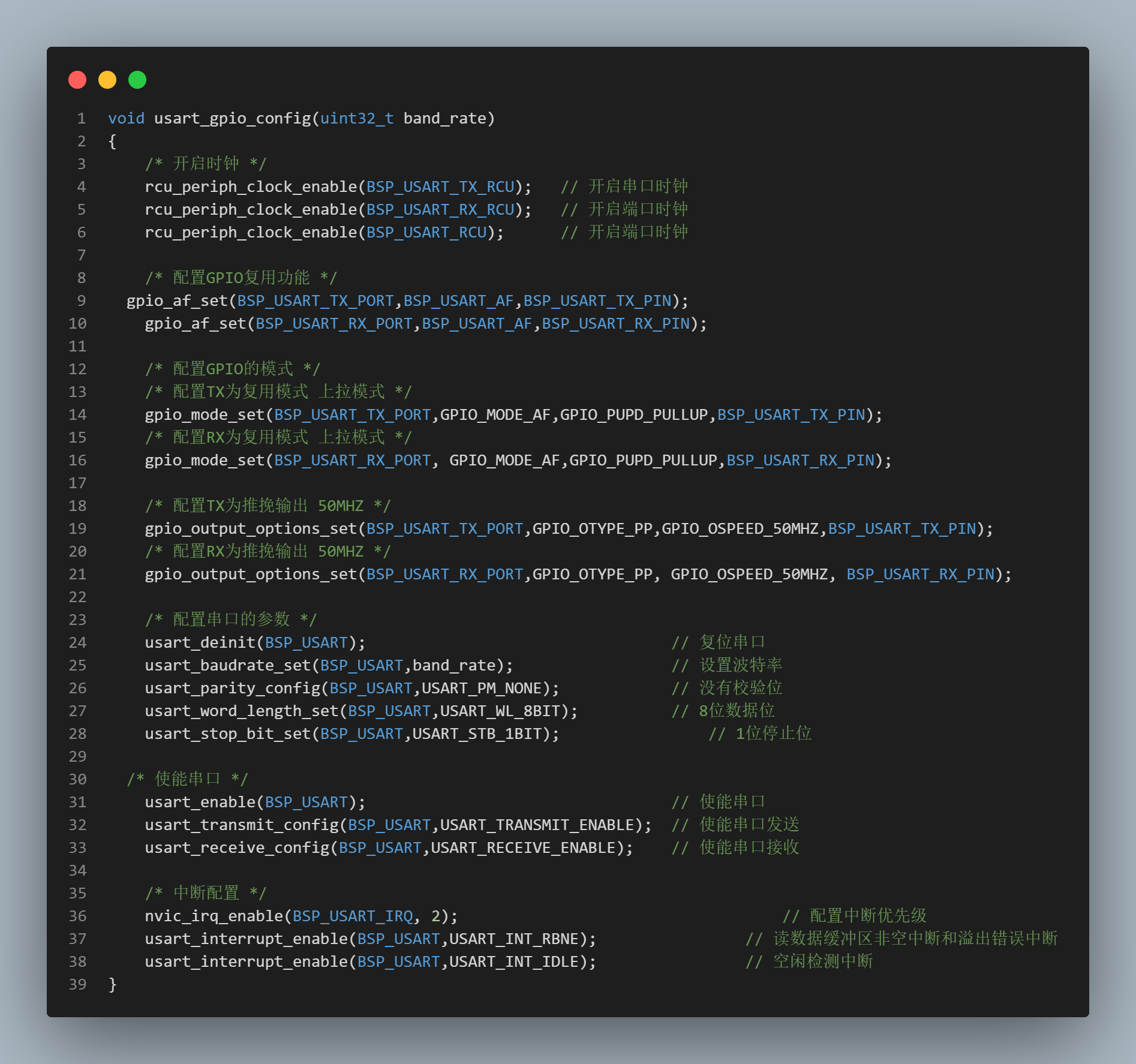
Task: Click GPIO_MODE_AF on line 16
Action: coord(504,461)
